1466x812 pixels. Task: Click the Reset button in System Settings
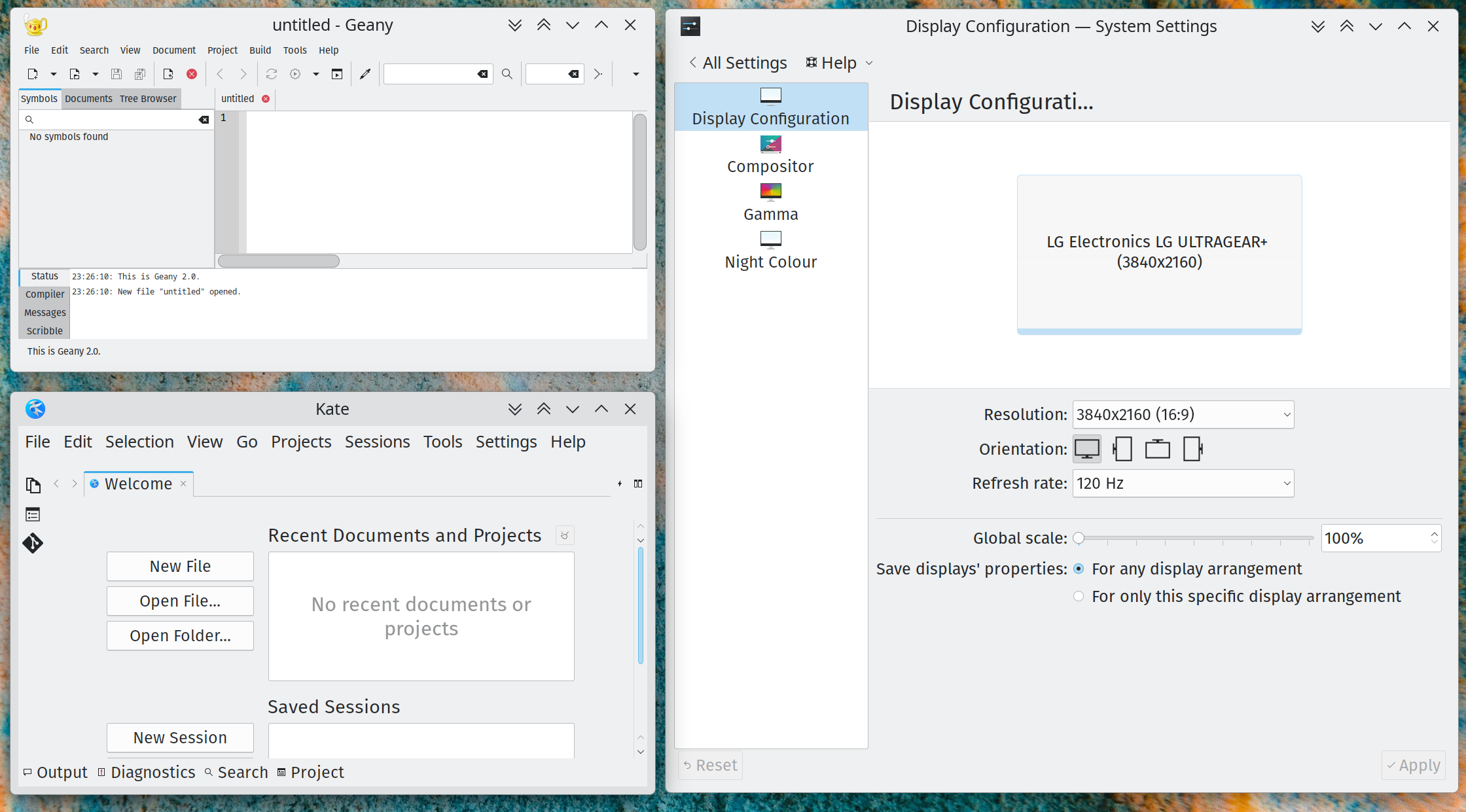[710, 766]
